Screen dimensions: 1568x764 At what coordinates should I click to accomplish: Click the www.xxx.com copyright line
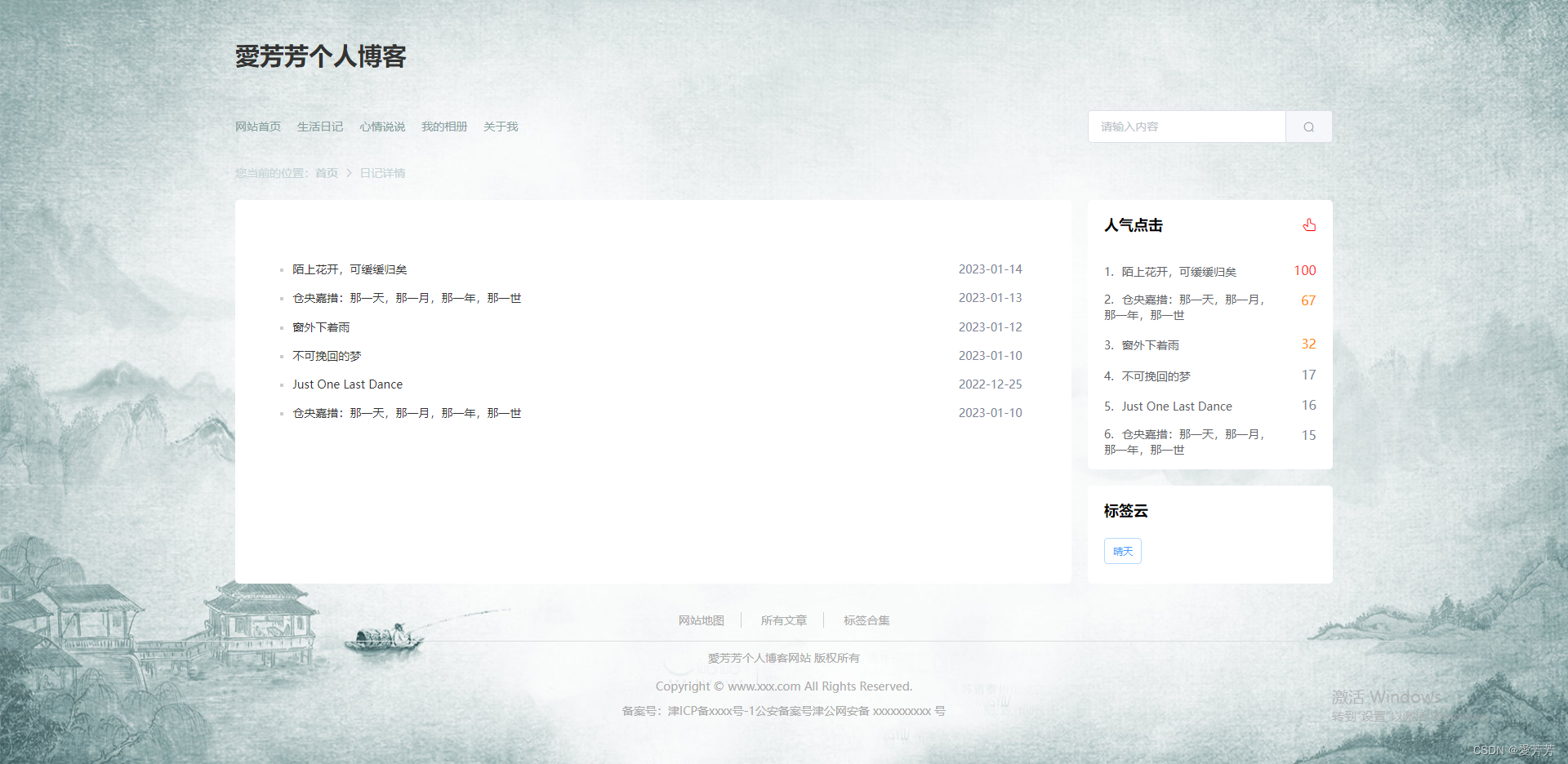point(784,686)
